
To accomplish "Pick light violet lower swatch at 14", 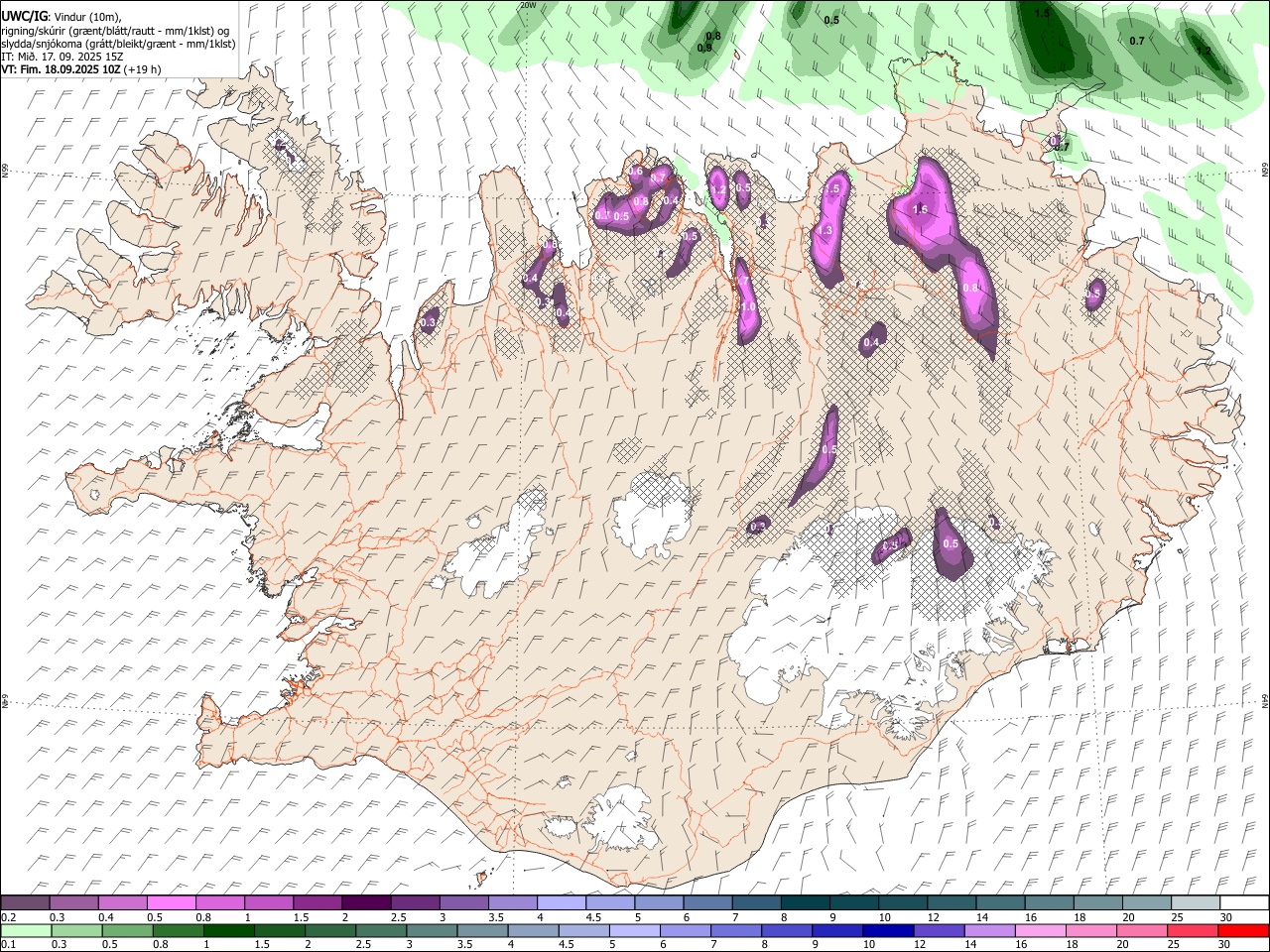I will 988,930.
